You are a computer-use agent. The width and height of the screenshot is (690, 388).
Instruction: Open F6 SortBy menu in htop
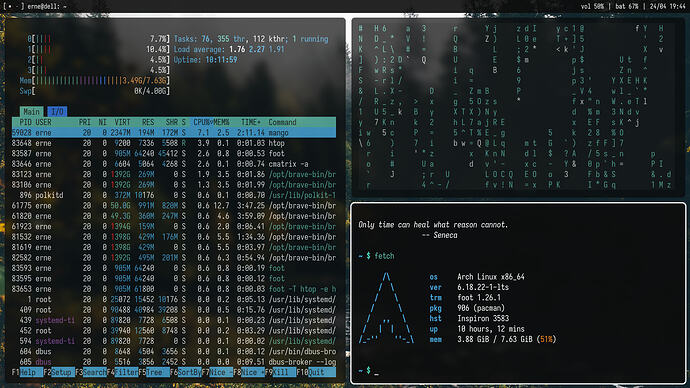point(186,372)
